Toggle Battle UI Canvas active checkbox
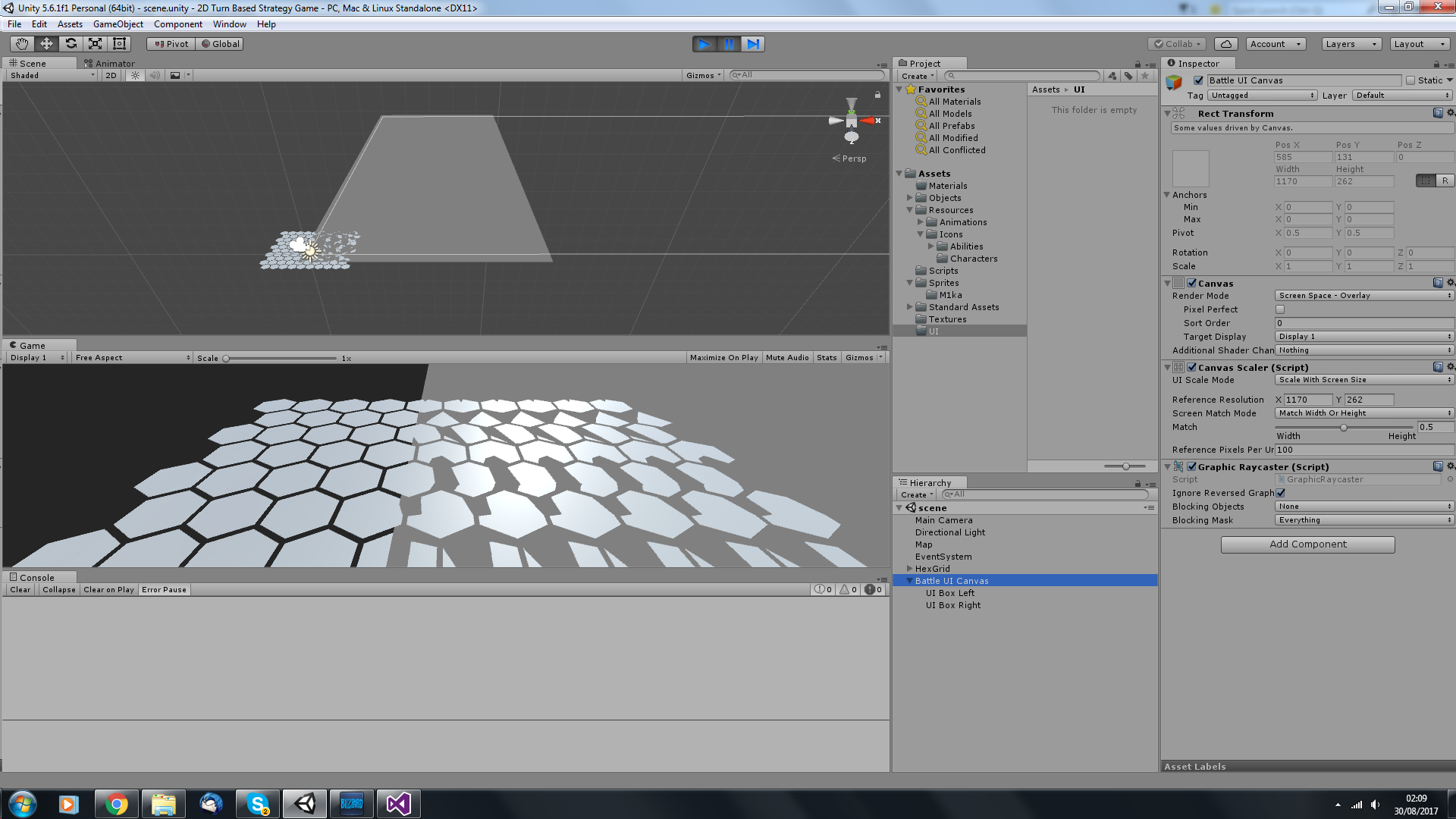This screenshot has height=819, width=1456. 1198,80
